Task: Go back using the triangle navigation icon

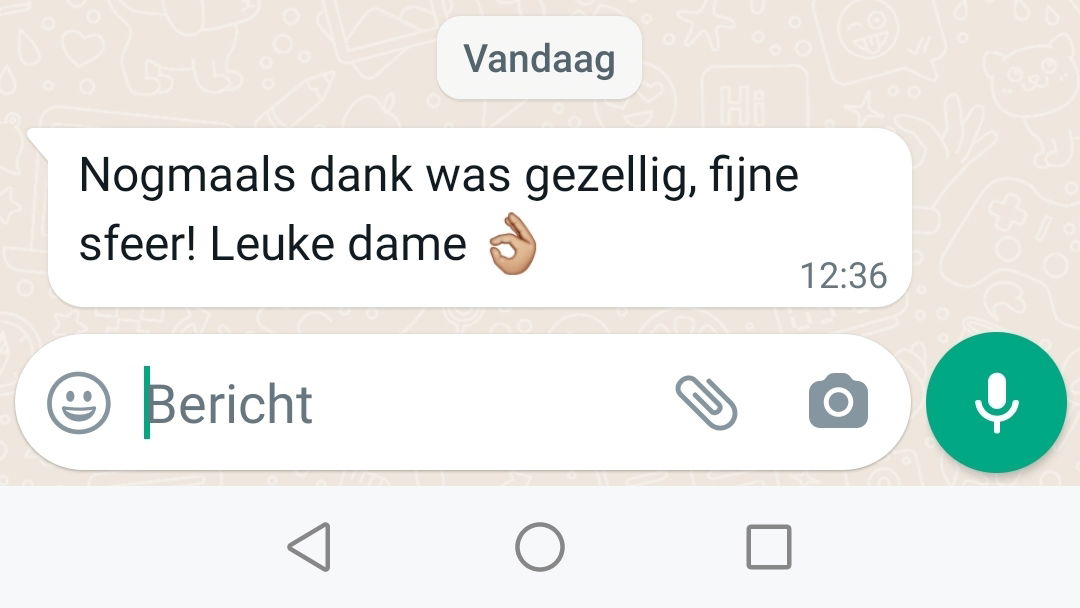Action: pos(310,547)
